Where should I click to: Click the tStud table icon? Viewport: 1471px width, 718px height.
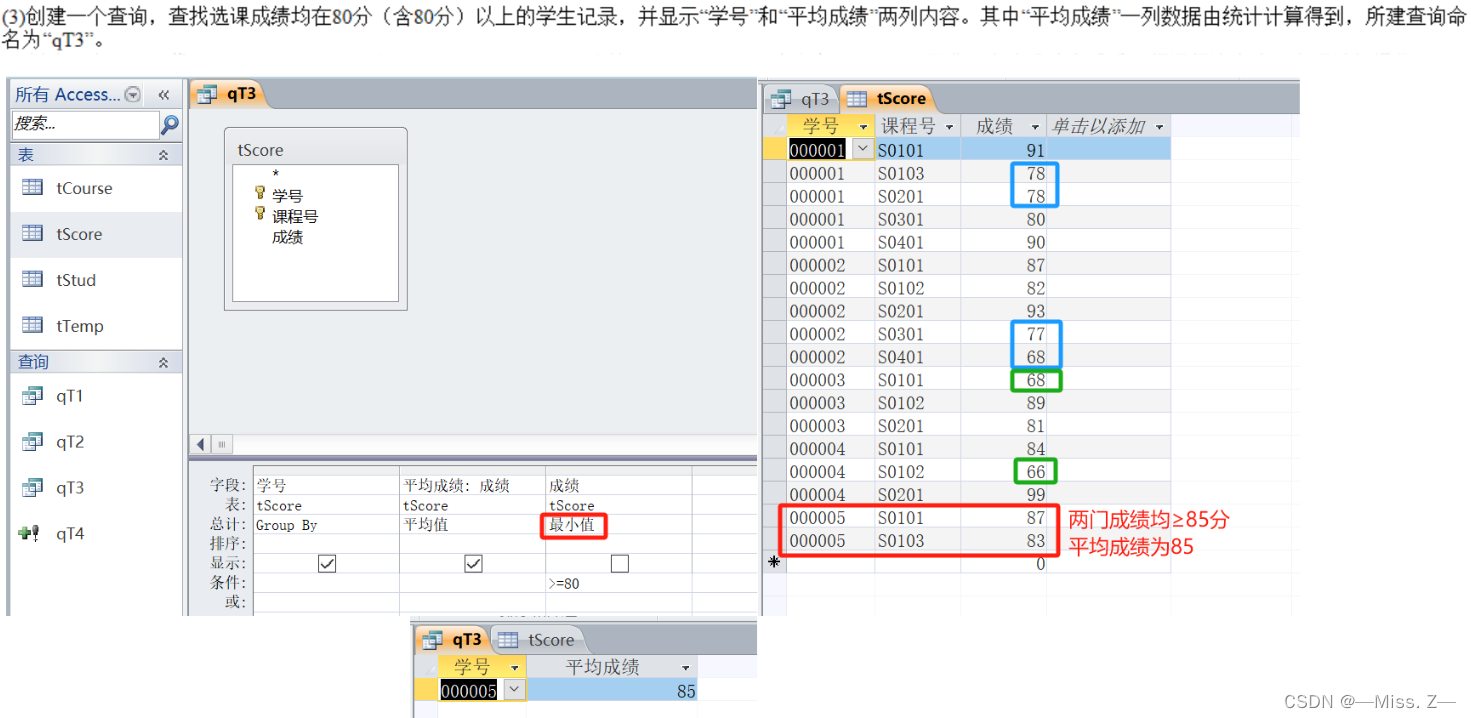click(x=33, y=280)
